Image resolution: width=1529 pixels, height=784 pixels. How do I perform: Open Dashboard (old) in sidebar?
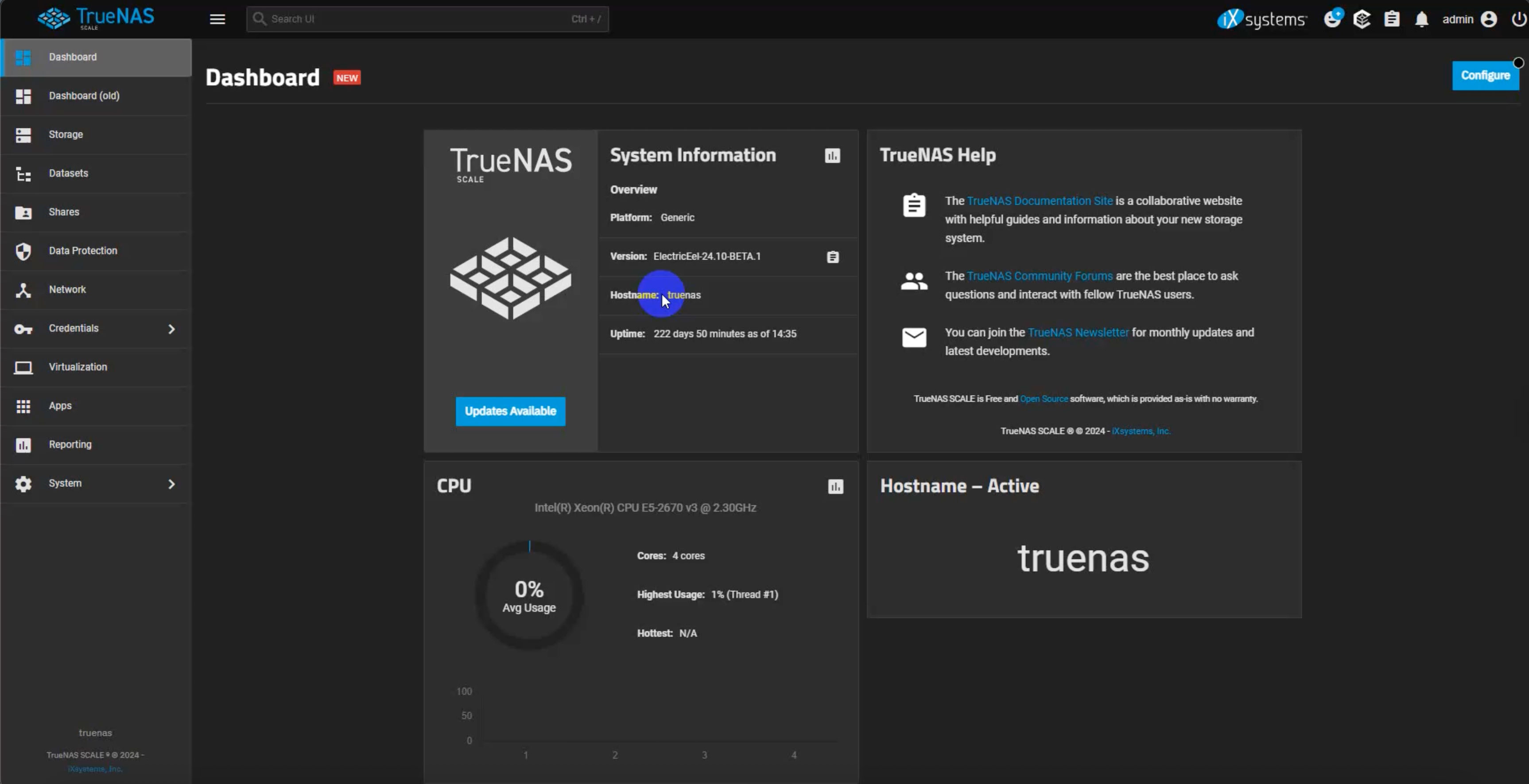(96, 96)
